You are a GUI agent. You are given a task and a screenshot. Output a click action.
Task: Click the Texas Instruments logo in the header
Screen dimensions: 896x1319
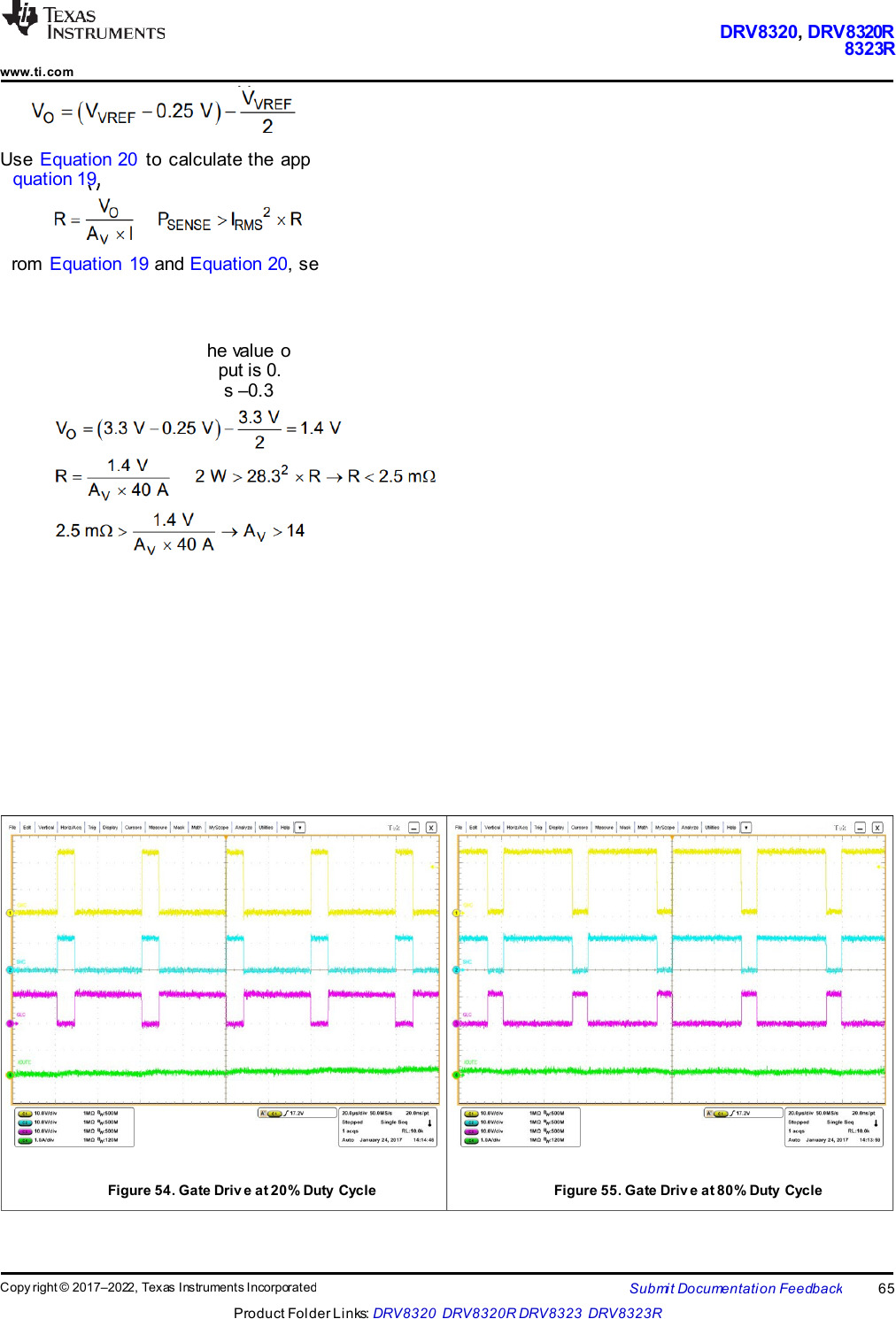pos(84,22)
